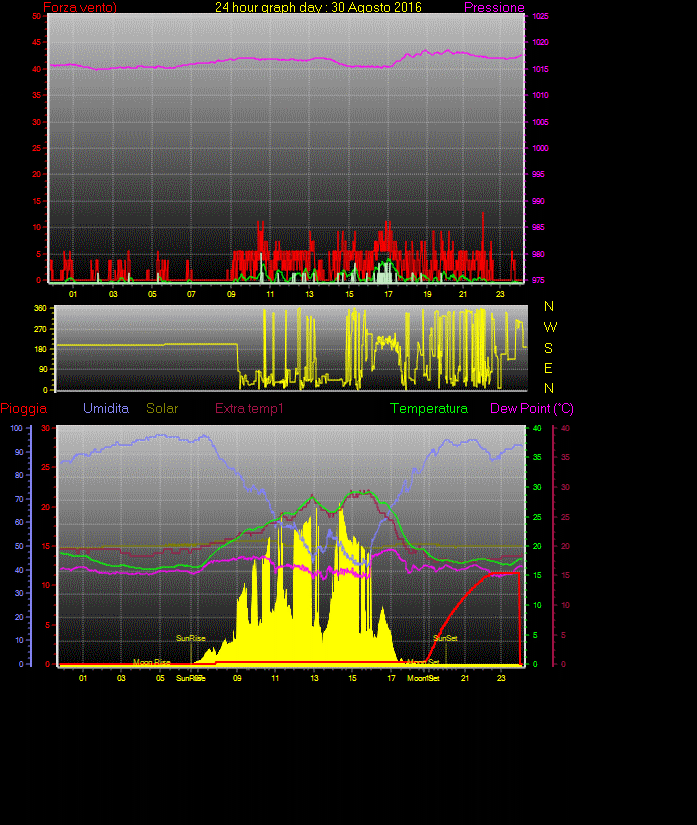The width and height of the screenshot is (697, 825).
Task: Click the "1010" value on the pressure axis
Action: pyautogui.click(x=540, y=95)
